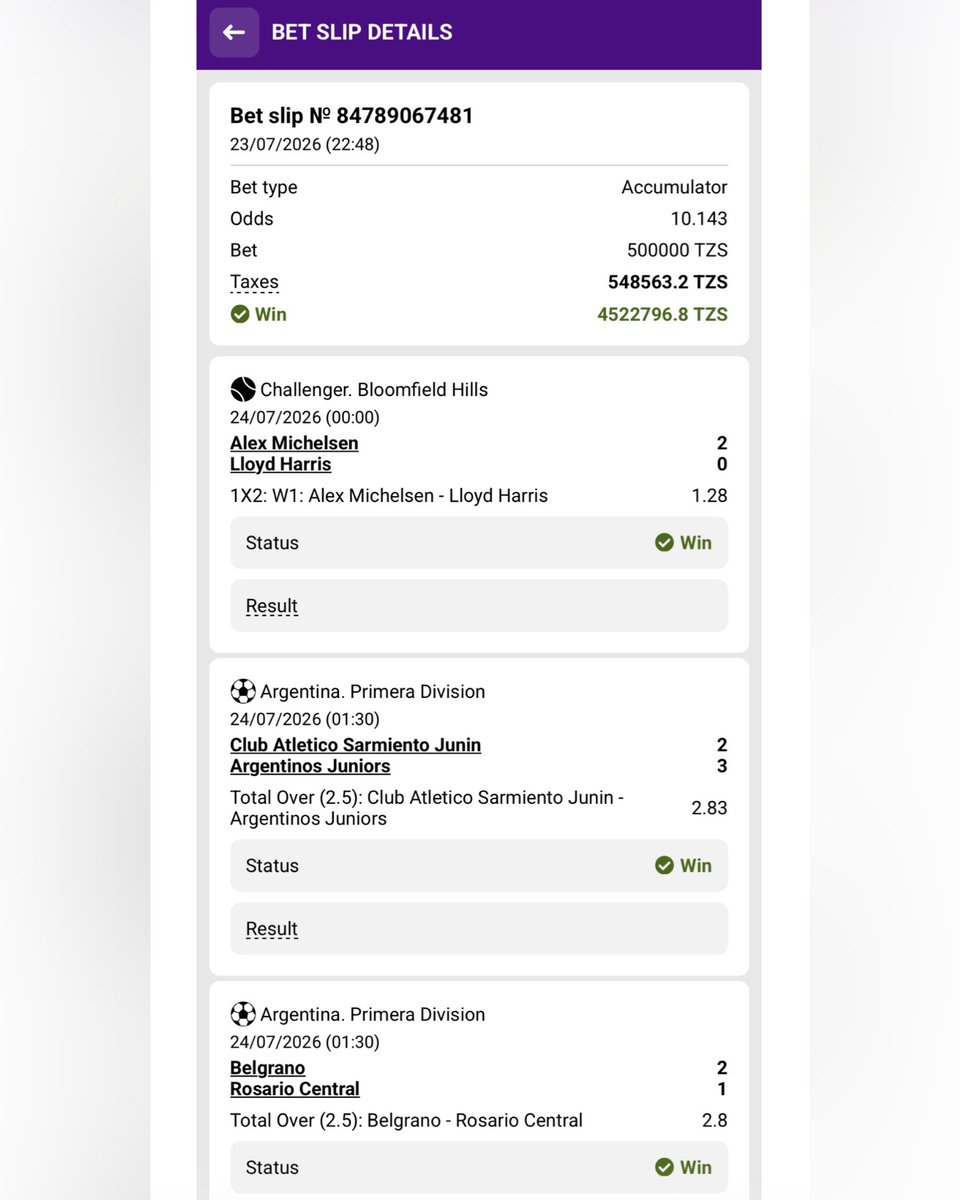The image size is (960, 1200).
Task: Tap the football icon beside Sarmiento match league
Action: 243,691
